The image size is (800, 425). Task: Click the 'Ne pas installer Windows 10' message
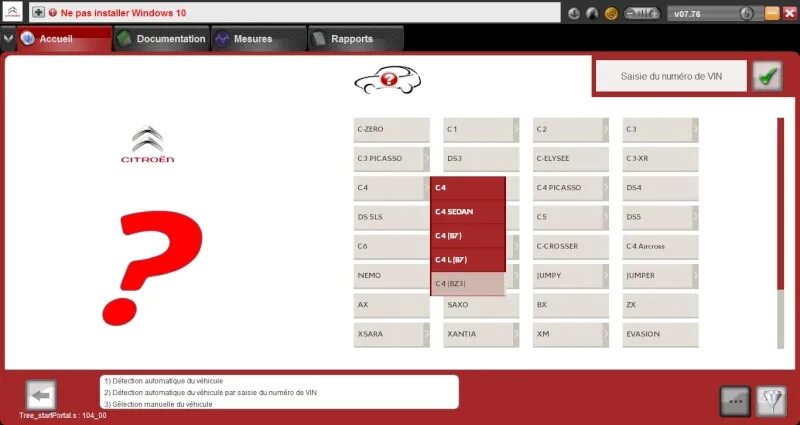pos(123,13)
